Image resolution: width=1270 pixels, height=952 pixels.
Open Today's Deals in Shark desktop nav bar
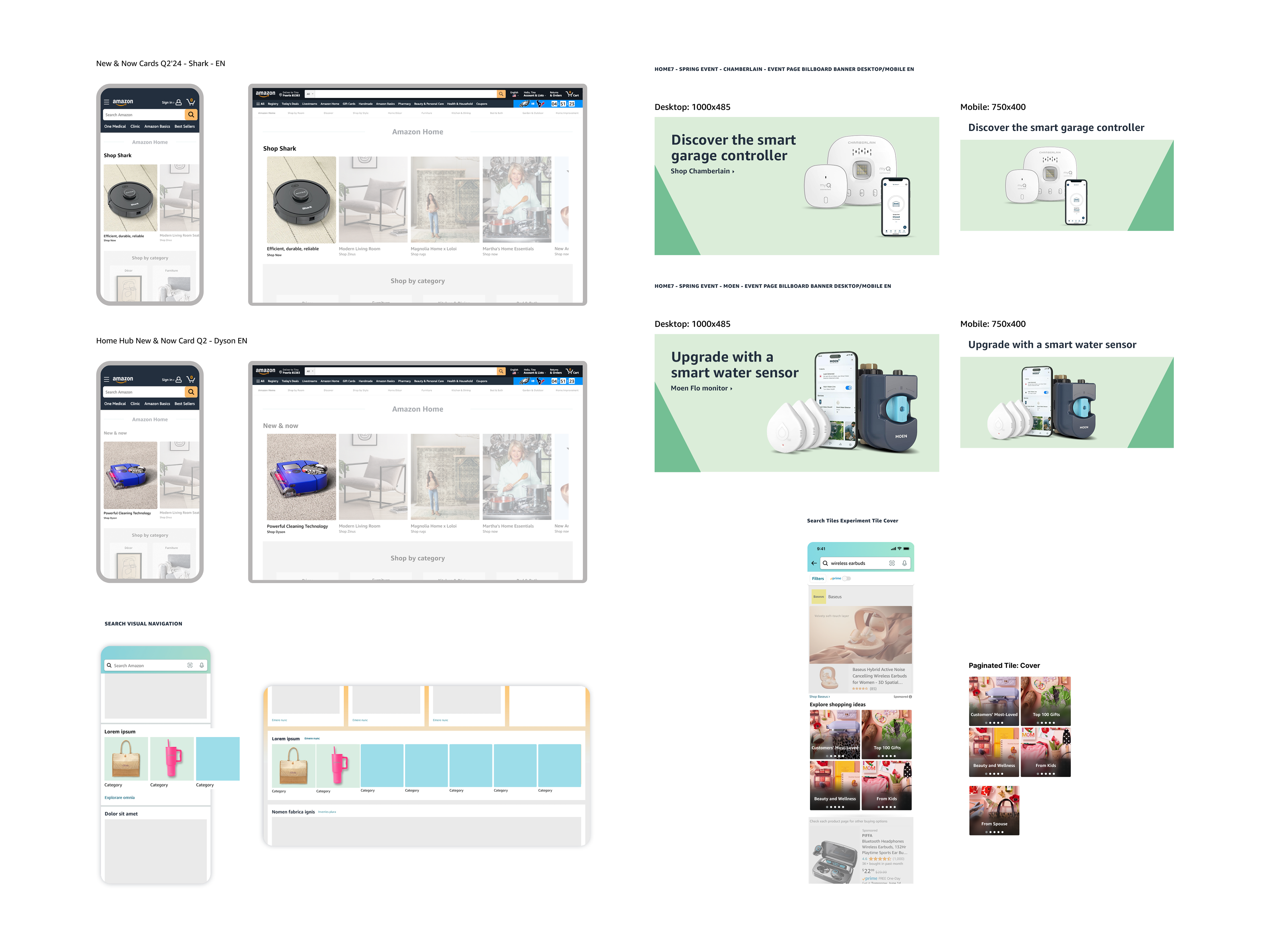click(x=290, y=104)
